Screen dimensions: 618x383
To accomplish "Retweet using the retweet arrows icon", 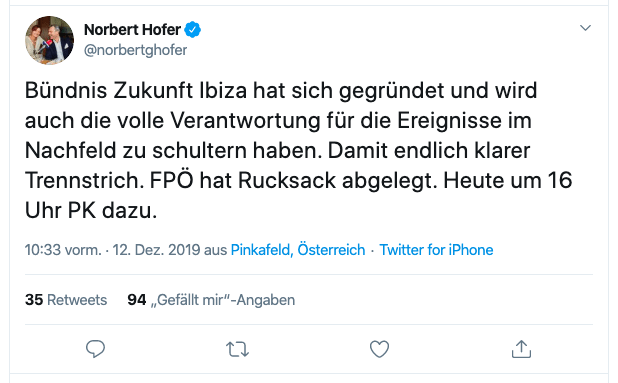I will point(237,349).
